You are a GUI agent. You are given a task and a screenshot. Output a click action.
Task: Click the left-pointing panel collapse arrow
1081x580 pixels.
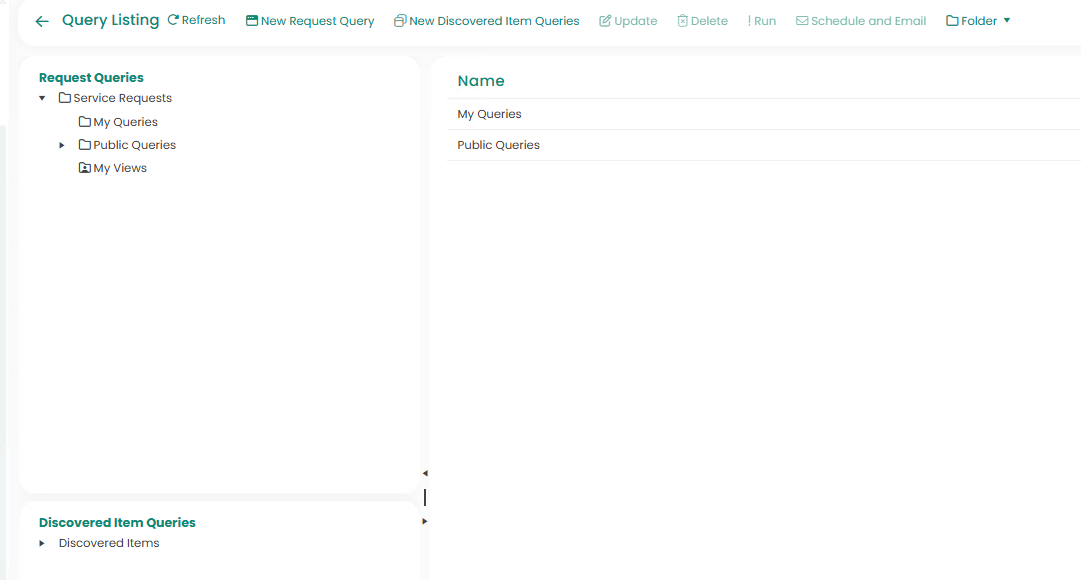(x=425, y=473)
